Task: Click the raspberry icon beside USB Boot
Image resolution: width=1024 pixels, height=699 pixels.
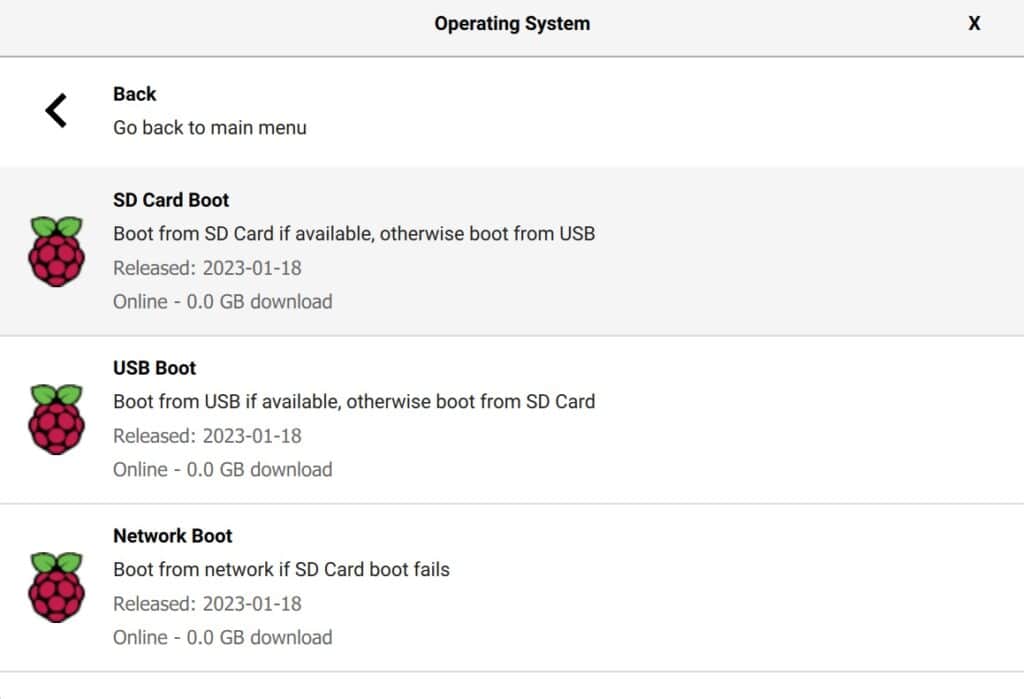Action: [x=56, y=419]
